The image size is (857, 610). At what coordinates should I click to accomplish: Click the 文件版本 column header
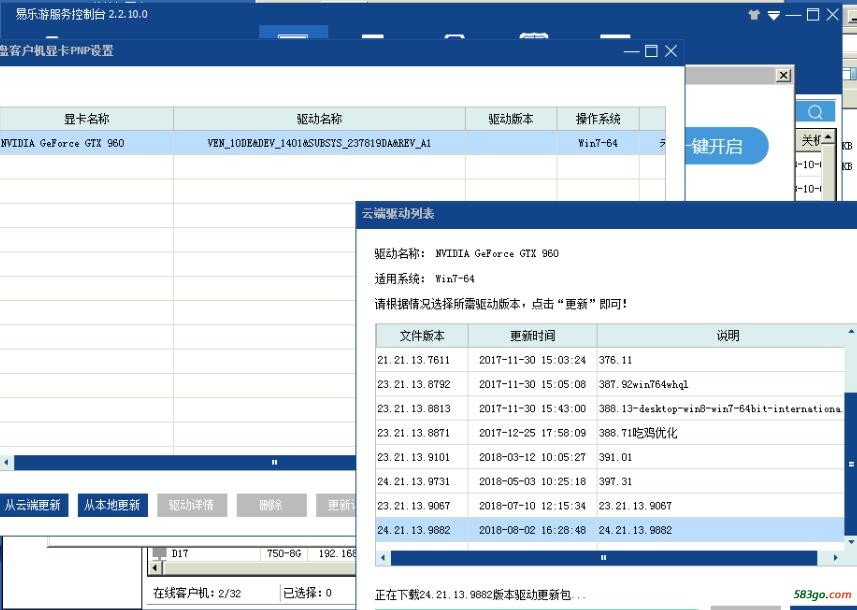click(x=421, y=336)
